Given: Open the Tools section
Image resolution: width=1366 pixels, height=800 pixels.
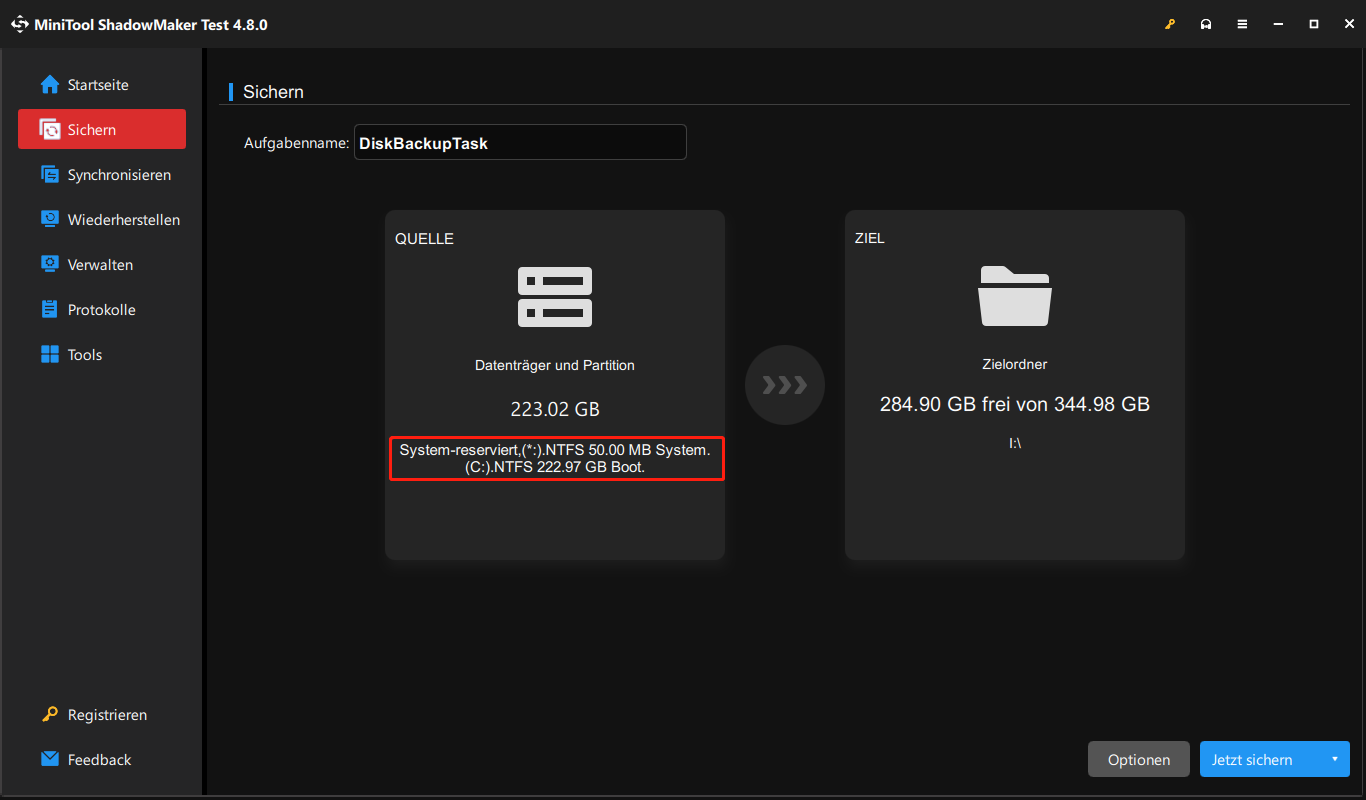Looking at the screenshot, I should (x=85, y=354).
